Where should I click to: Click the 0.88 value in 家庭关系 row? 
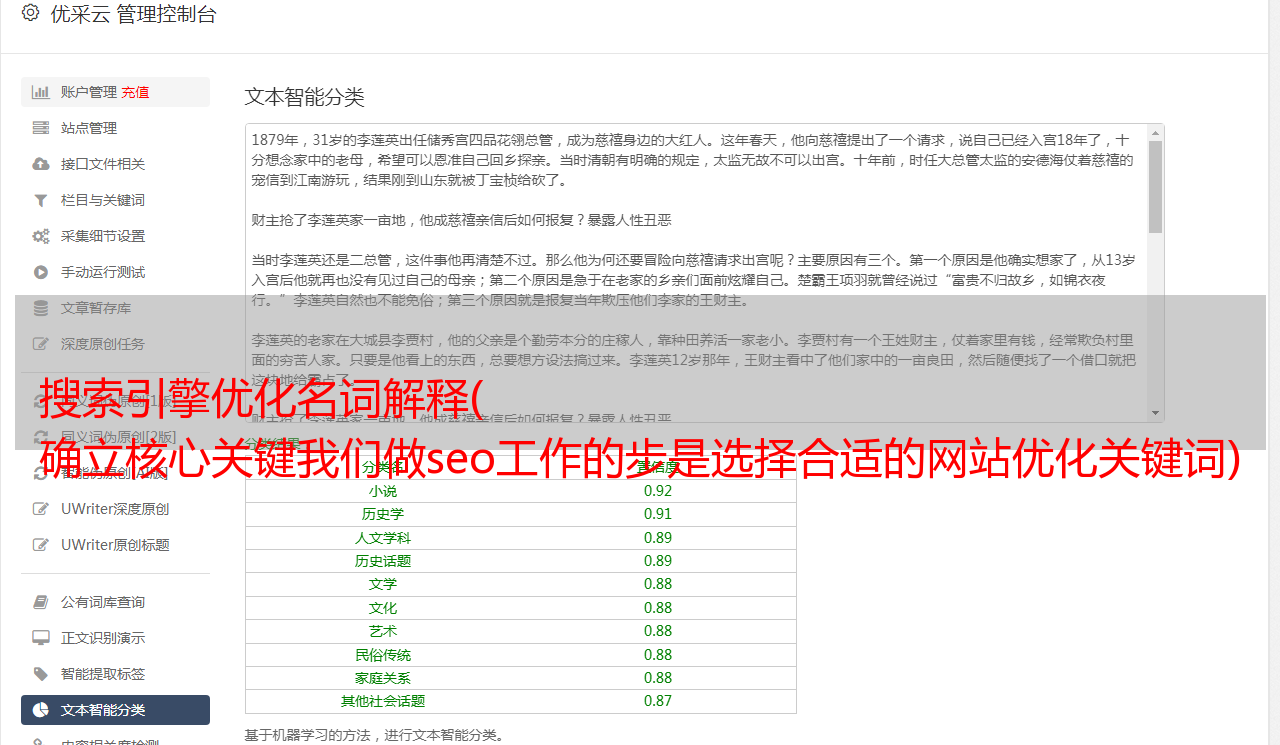pyautogui.click(x=658, y=678)
